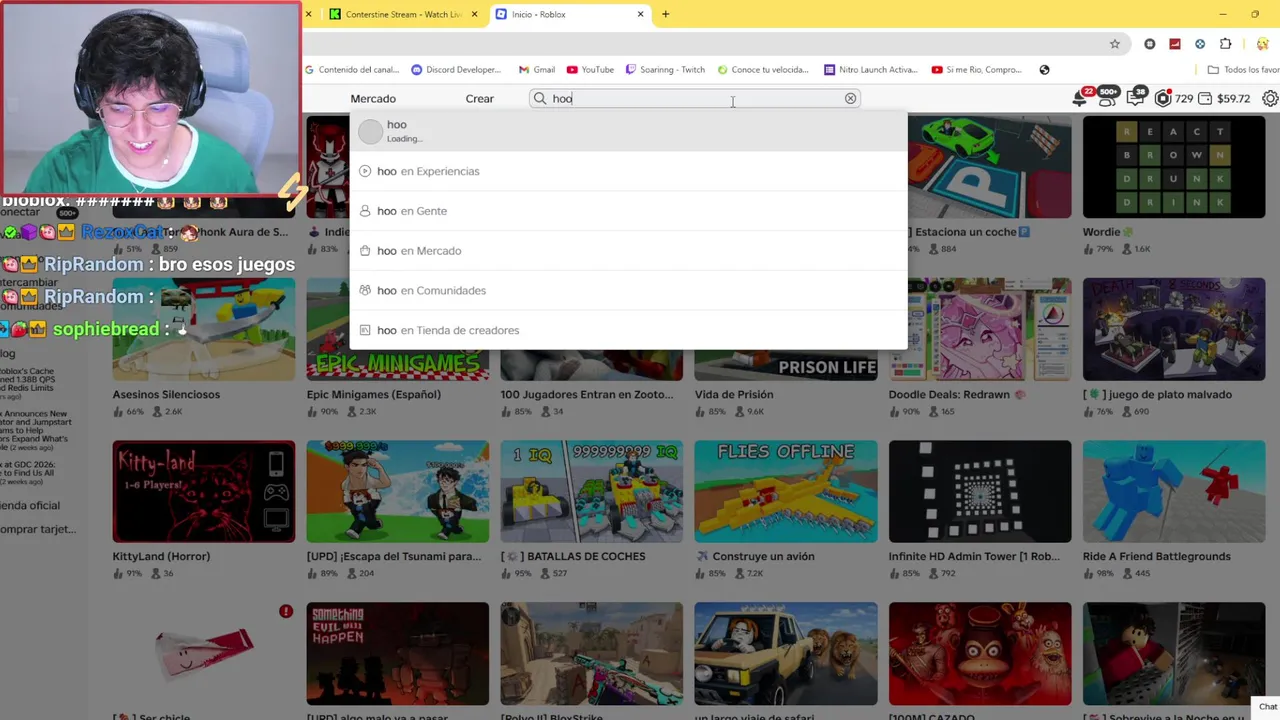
Task: Open Ride A Friend Battlegrounds thumbnail
Action: (1174, 491)
